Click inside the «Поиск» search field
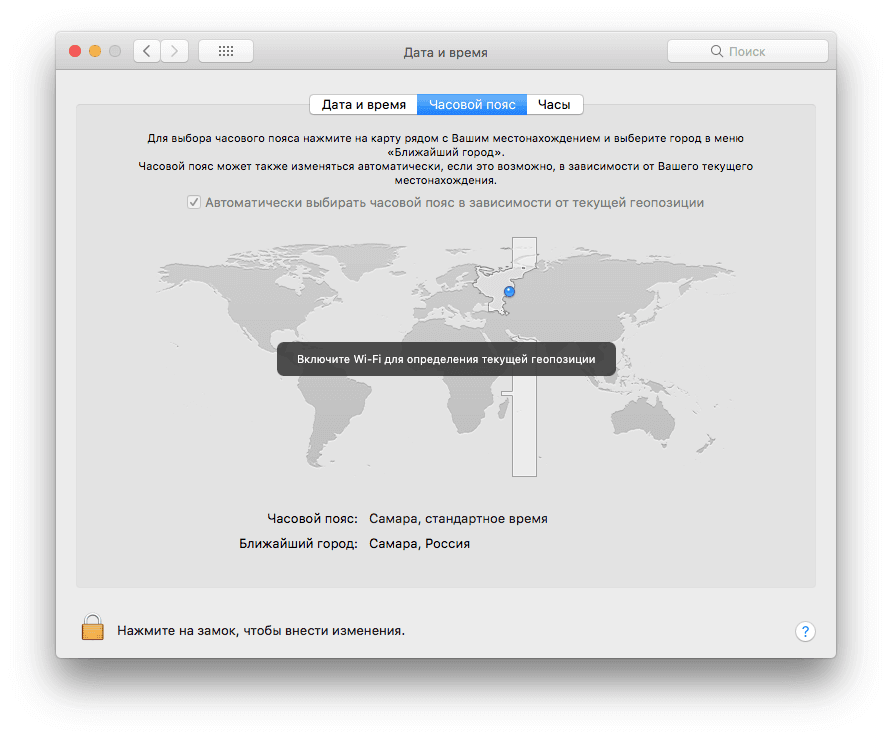The image size is (892, 738). (748, 51)
